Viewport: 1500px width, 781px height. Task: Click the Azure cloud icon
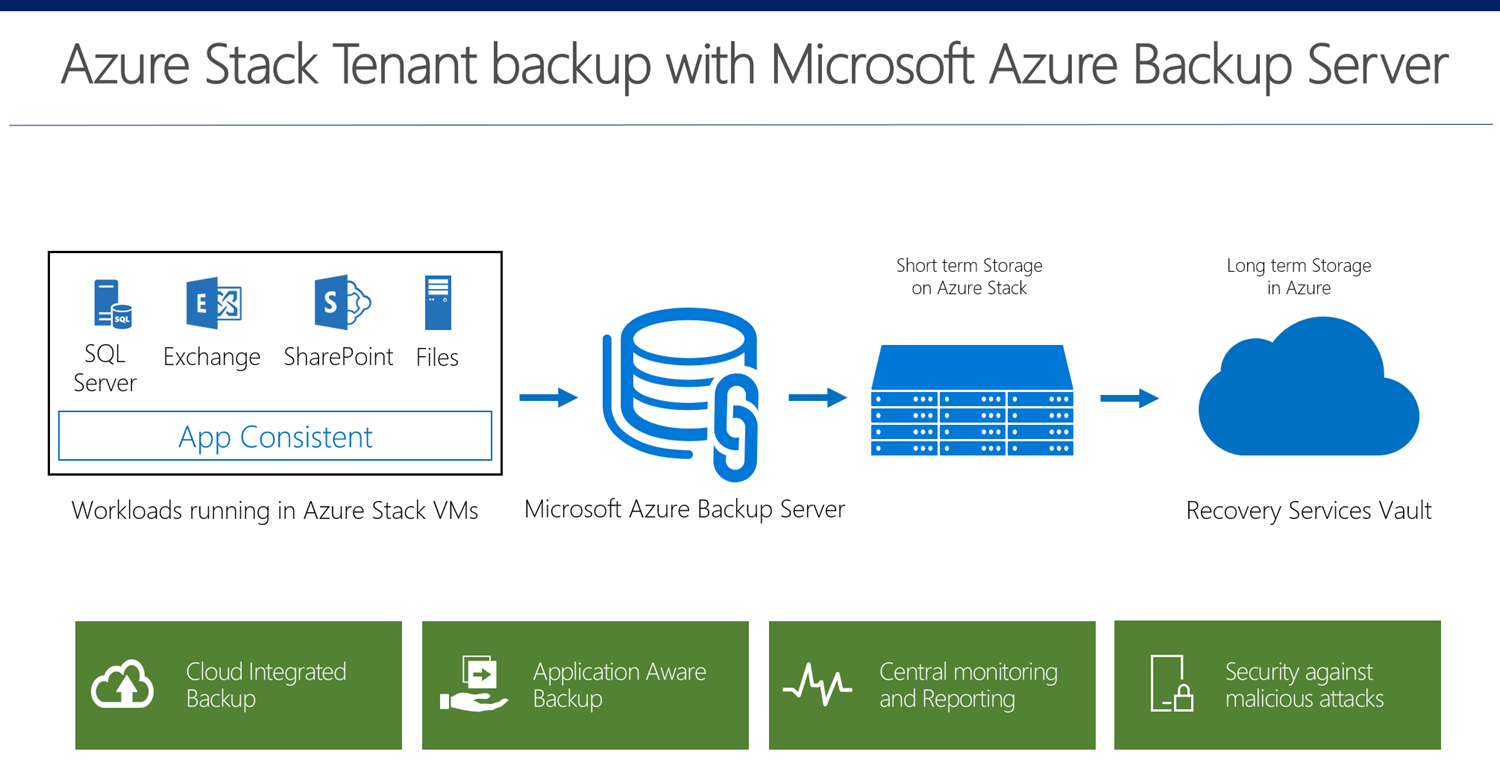coord(1309,386)
